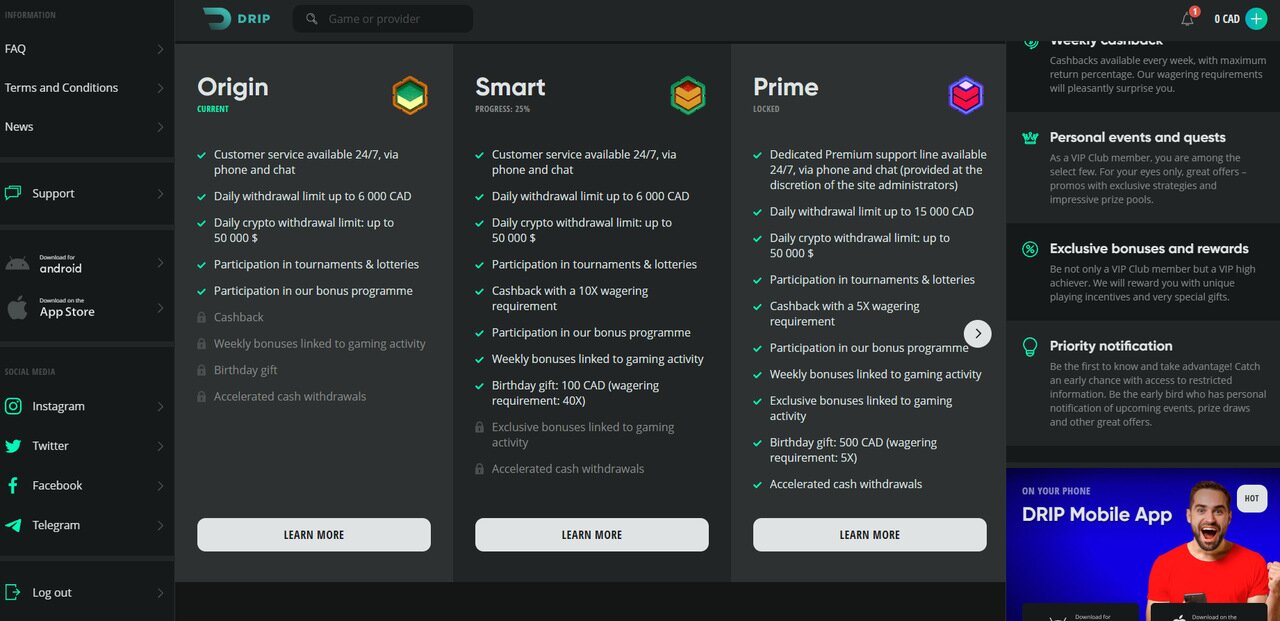Open the notifications bell
Screen dimensions: 1280x621
click(1188, 19)
